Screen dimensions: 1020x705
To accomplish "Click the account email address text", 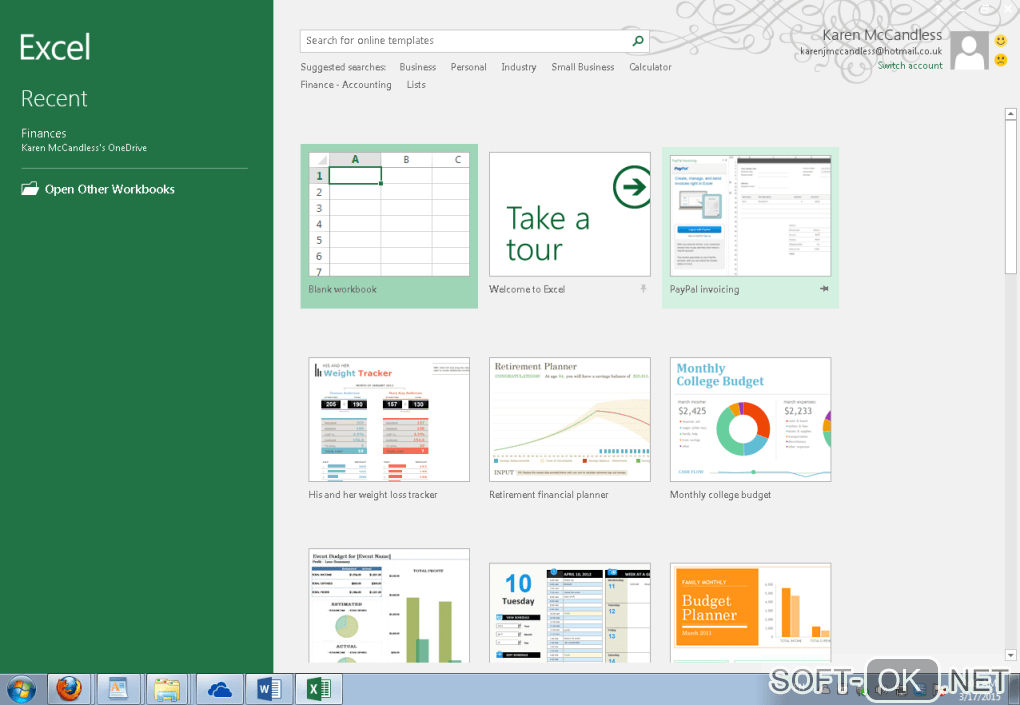I will pos(871,51).
